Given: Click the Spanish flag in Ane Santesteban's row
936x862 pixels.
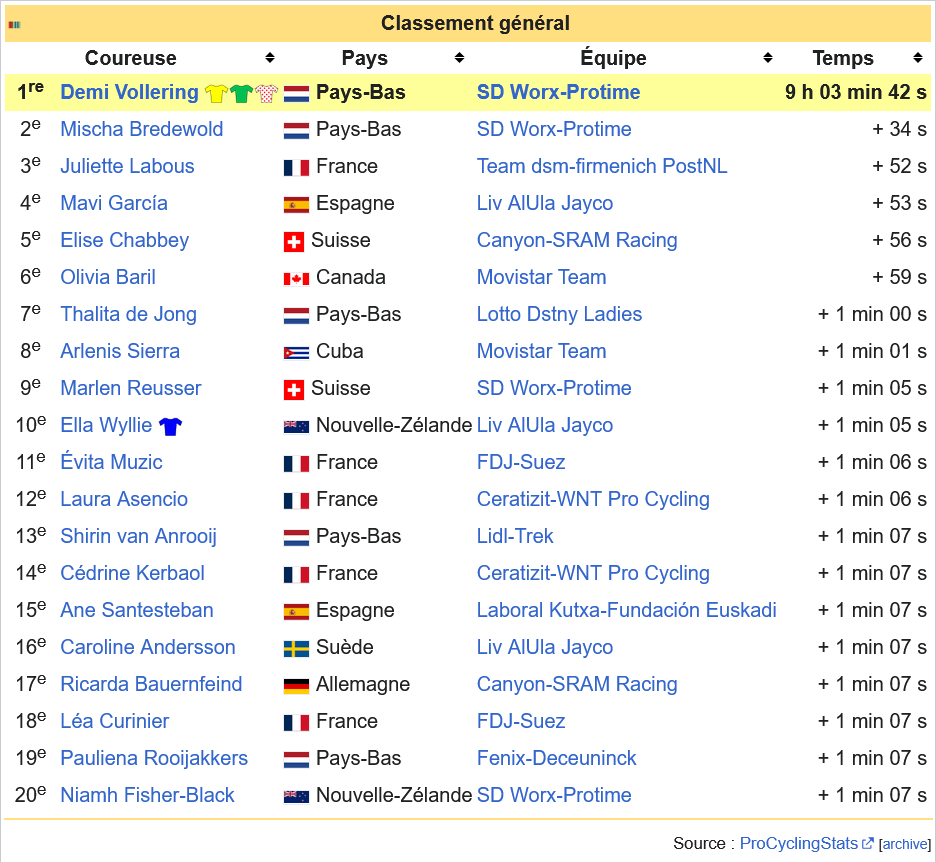Looking at the screenshot, I should pyautogui.click(x=296, y=612).
